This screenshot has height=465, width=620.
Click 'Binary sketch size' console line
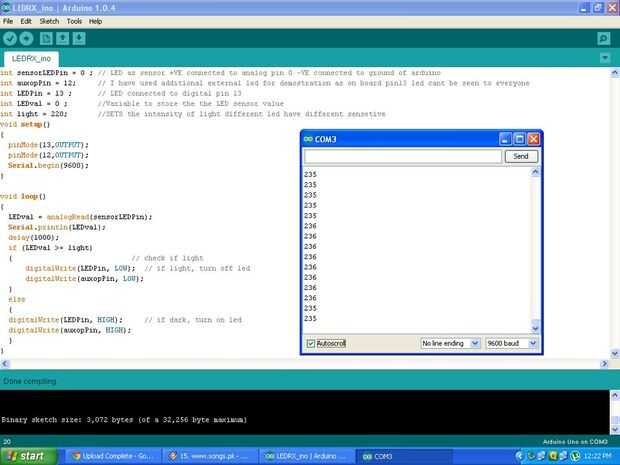coord(124,420)
